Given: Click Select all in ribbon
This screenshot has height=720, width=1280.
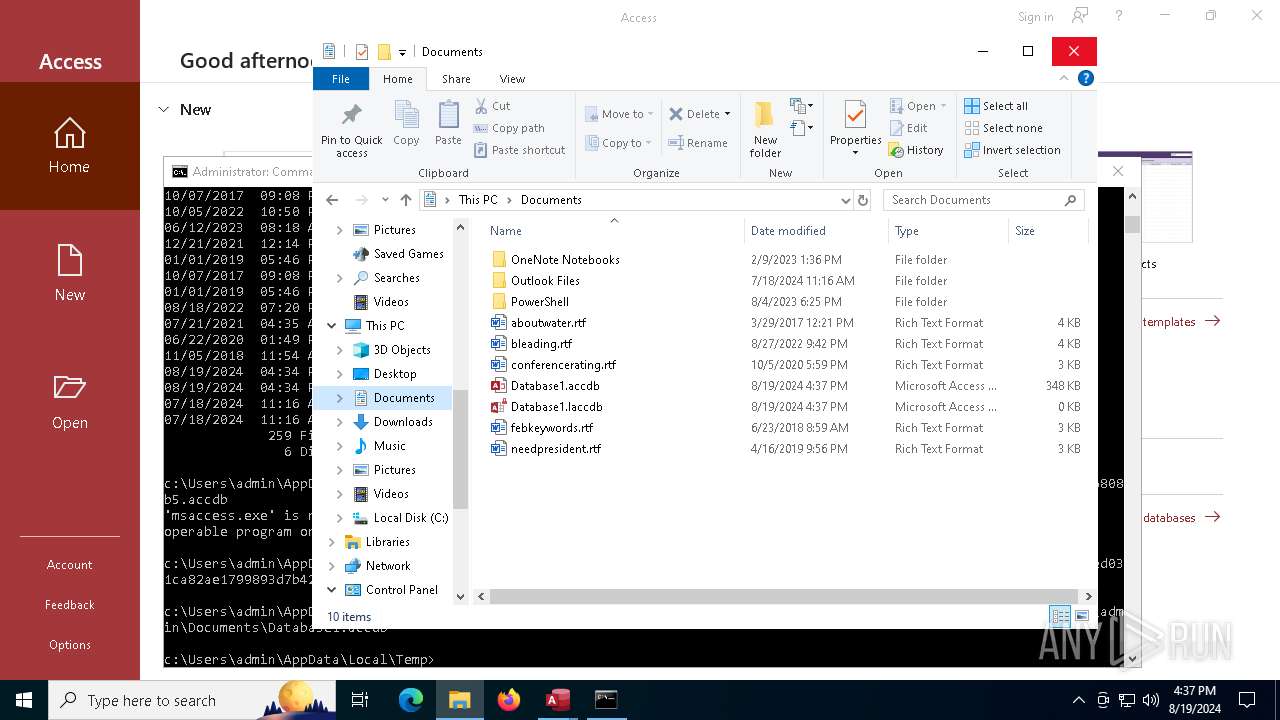Looking at the screenshot, I should (996, 106).
